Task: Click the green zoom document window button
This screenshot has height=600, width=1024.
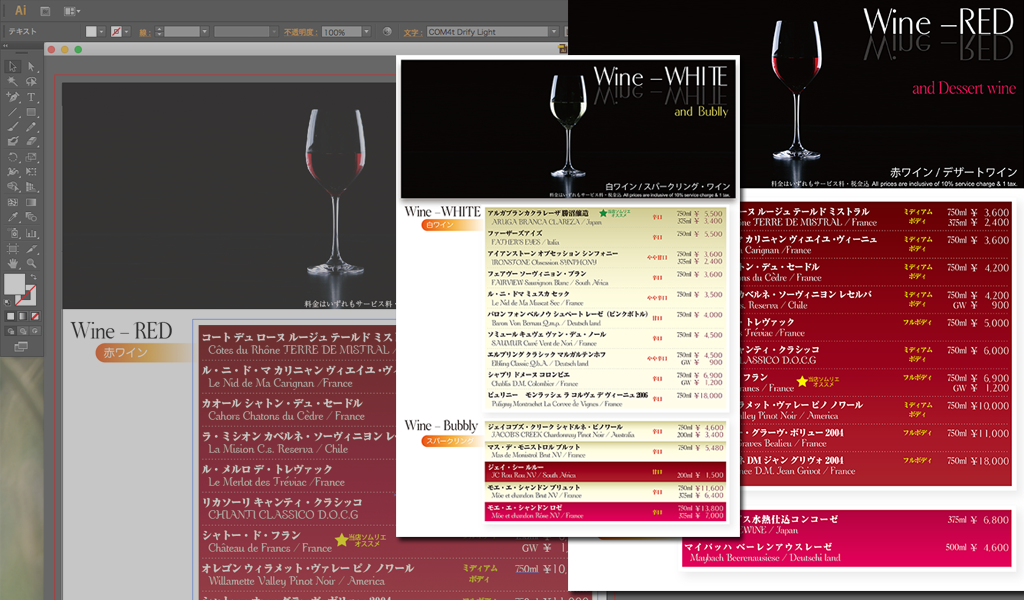Action: click(x=78, y=50)
